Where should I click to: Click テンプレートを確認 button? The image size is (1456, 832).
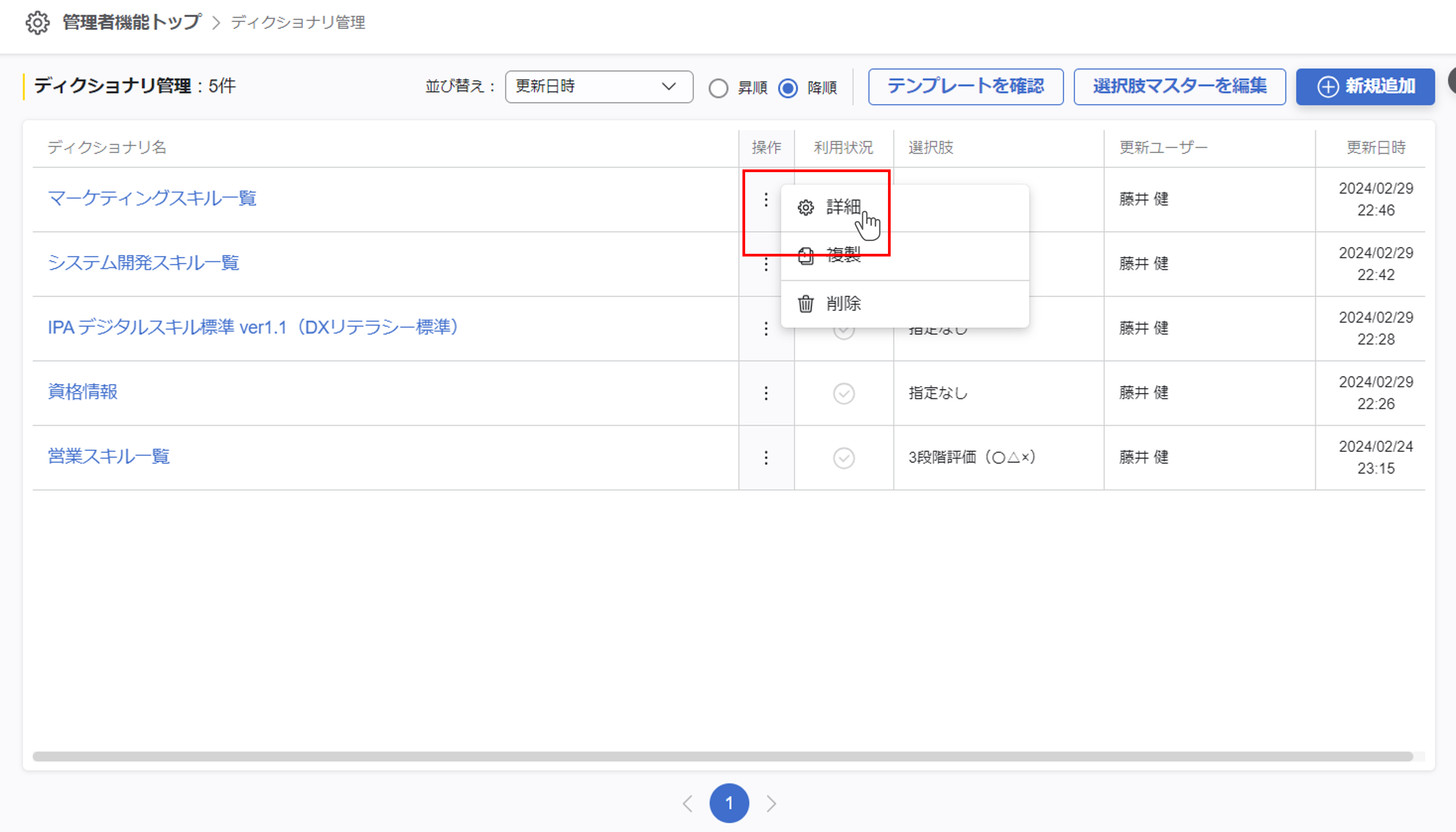tap(965, 87)
